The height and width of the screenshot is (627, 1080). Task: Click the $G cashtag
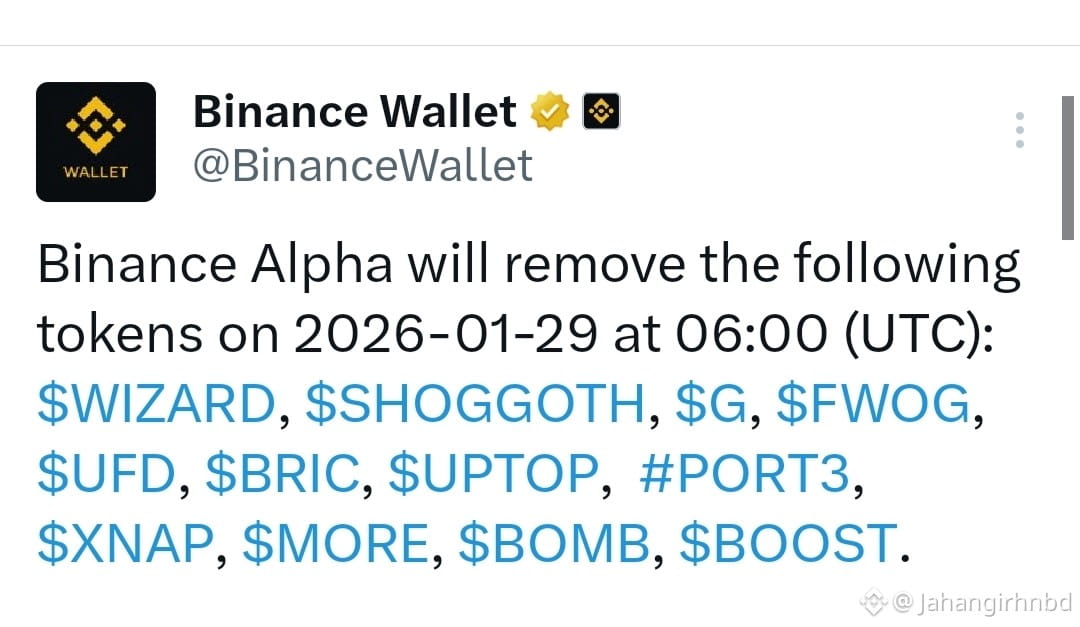pos(711,404)
